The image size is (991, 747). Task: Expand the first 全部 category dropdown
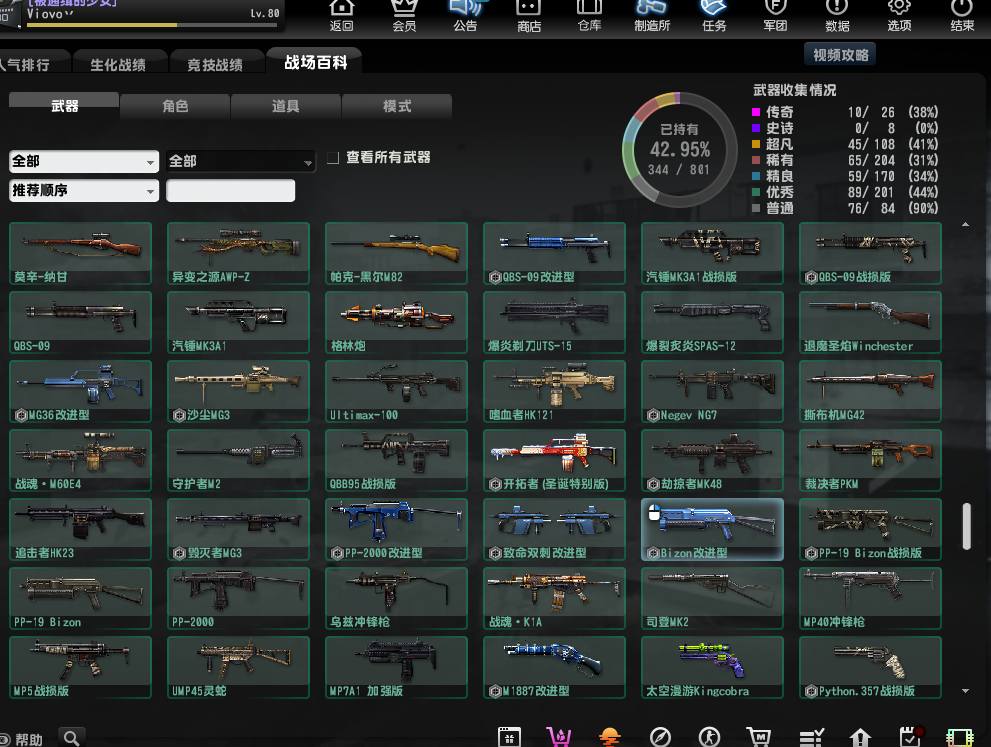[x=84, y=161]
